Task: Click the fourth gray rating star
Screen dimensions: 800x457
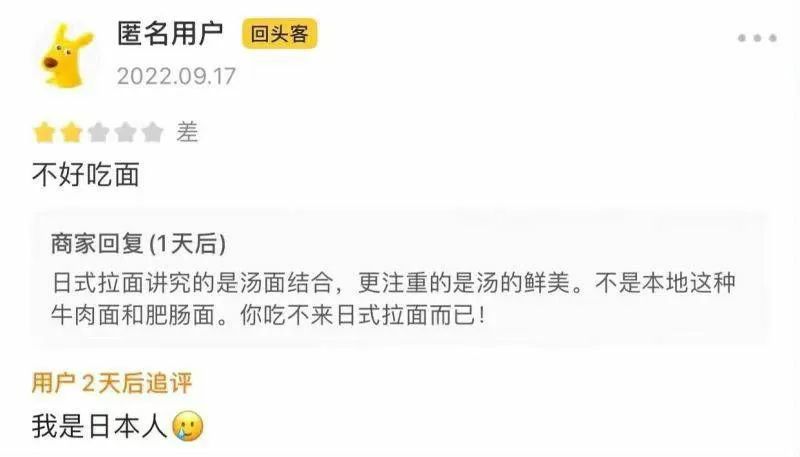Action: (126, 133)
